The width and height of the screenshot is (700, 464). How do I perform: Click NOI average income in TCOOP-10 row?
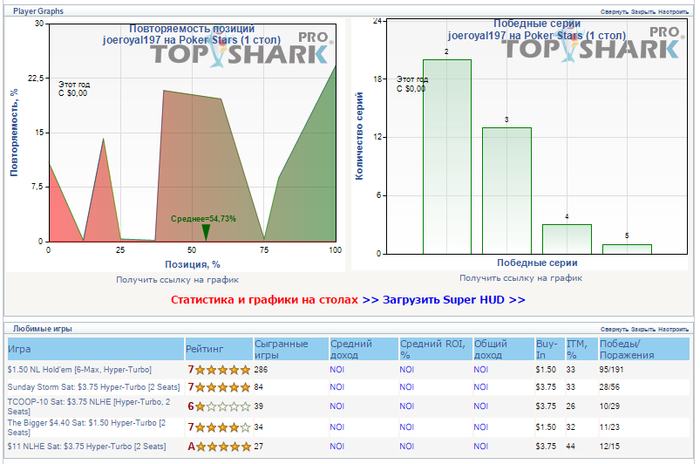[337, 406]
